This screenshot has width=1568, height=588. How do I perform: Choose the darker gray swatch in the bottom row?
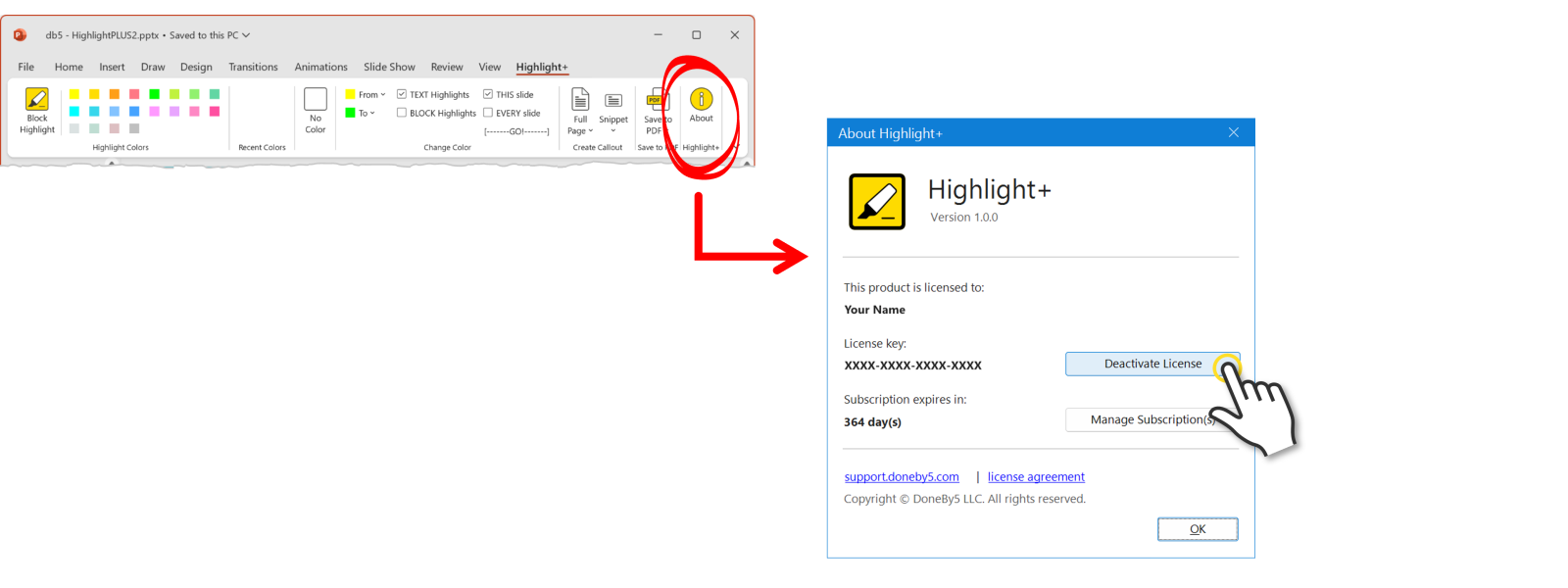pos(134,128)
